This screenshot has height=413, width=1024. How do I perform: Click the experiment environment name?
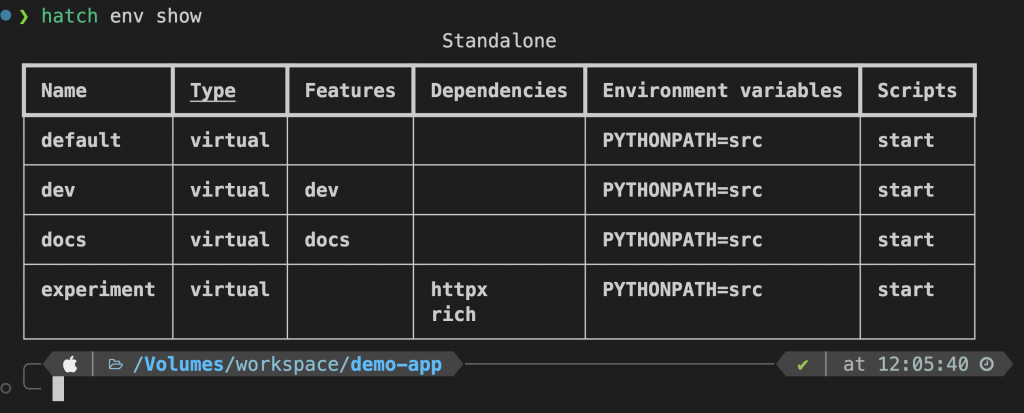[x=98, y=290]
